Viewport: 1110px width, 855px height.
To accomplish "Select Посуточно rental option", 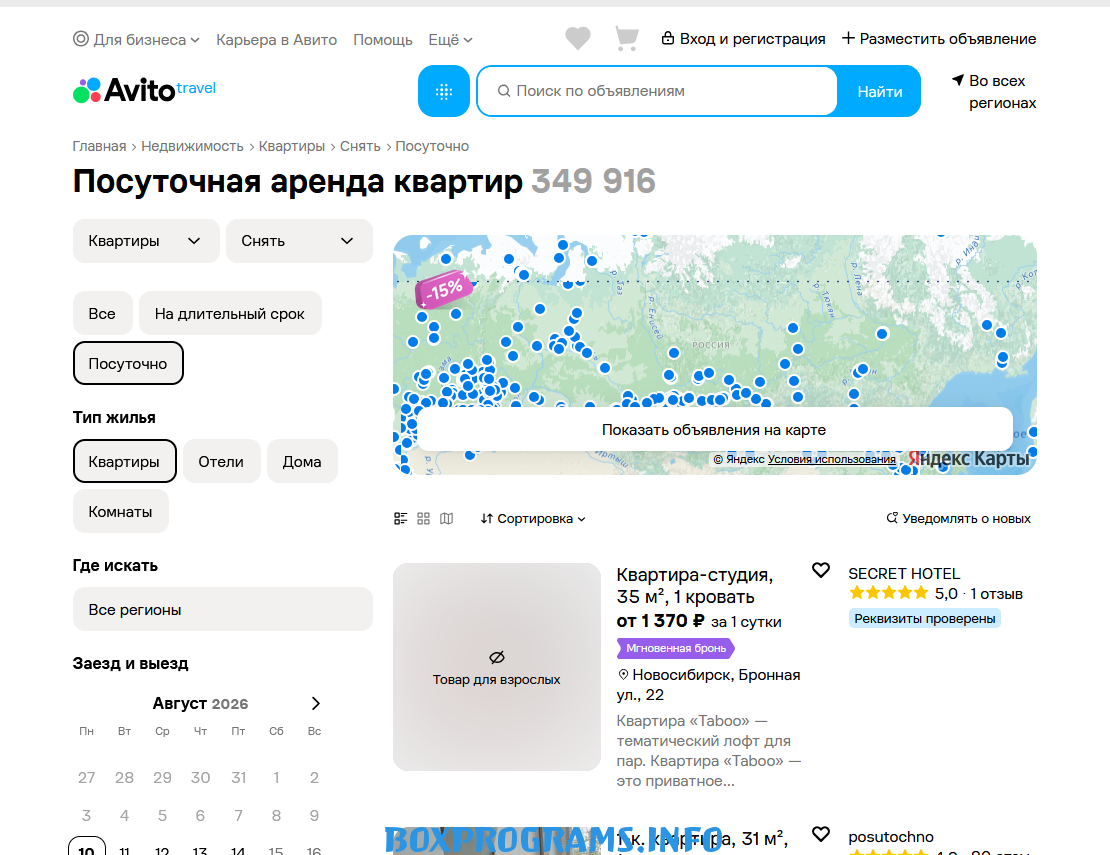I will coord(128,364).
